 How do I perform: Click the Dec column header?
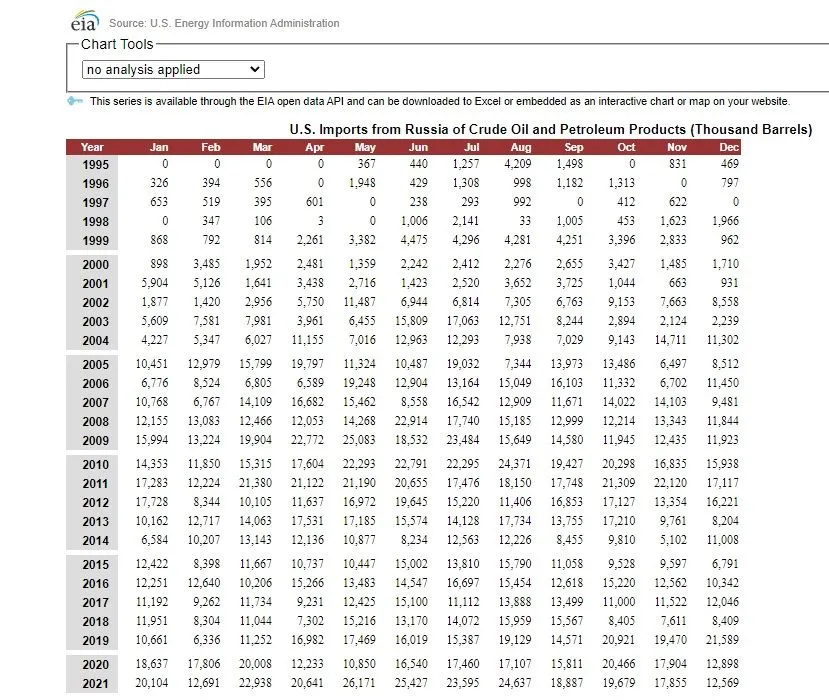click(728, 147)
